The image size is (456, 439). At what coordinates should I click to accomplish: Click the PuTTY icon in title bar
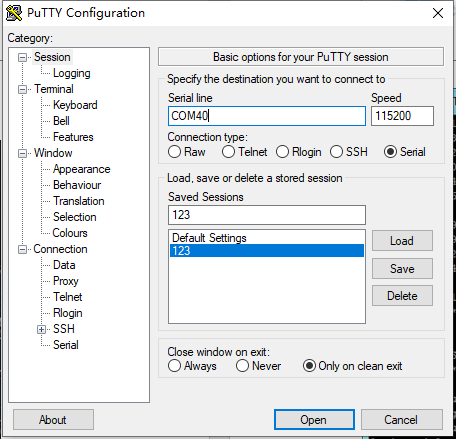tap(14, 13)
